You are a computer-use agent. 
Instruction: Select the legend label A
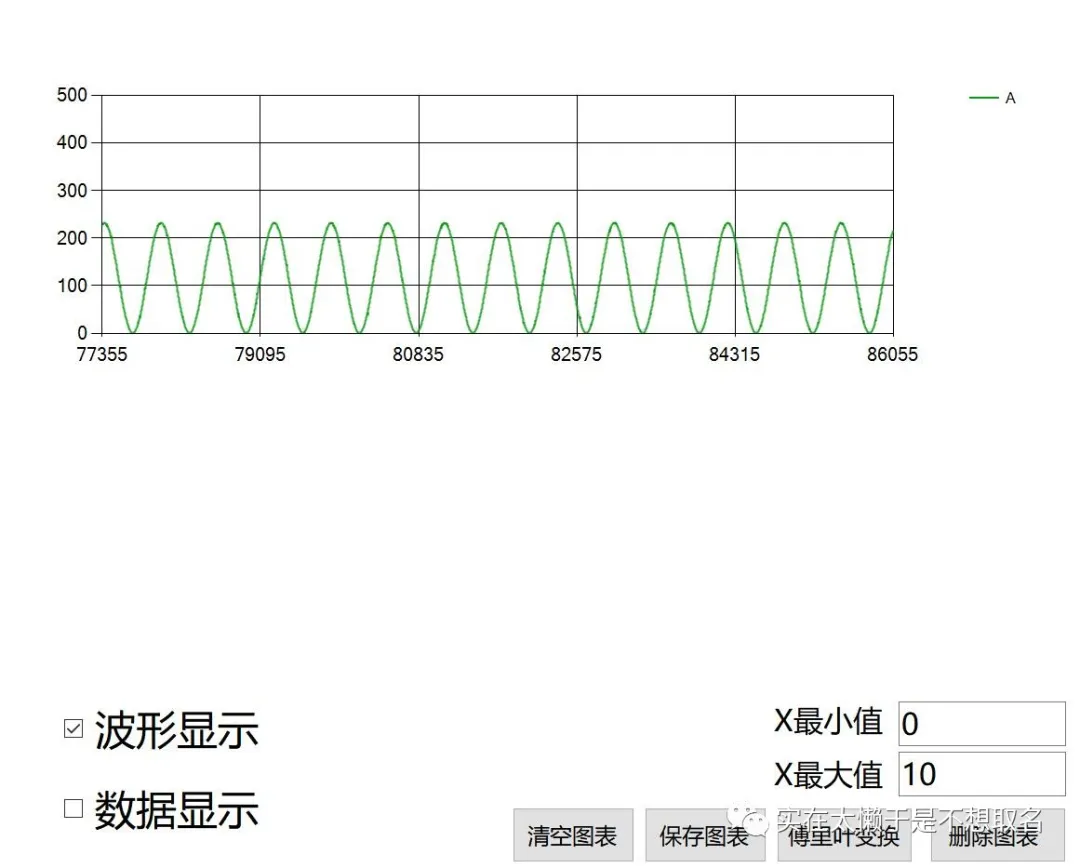pos(1010,98)
